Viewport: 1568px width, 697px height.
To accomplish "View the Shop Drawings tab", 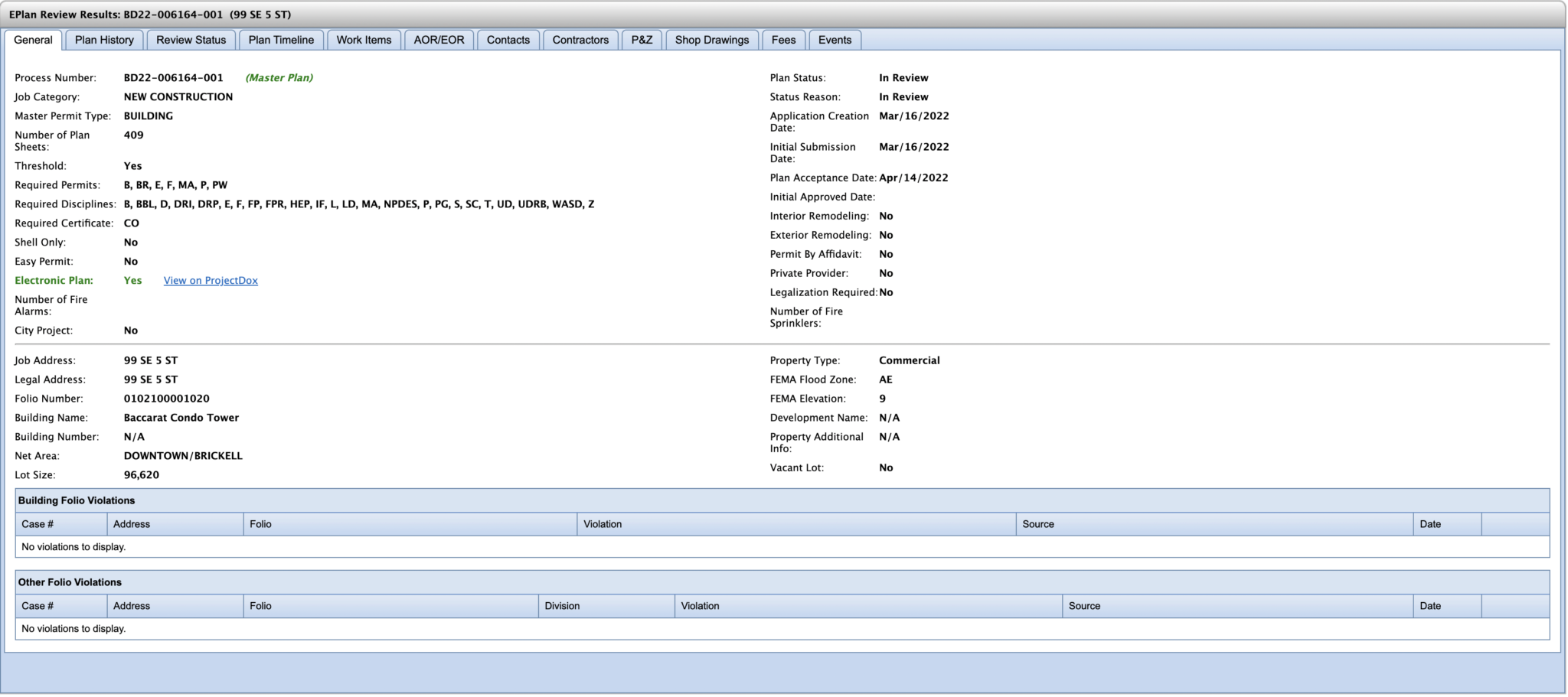I will click(x=711, y=40).
